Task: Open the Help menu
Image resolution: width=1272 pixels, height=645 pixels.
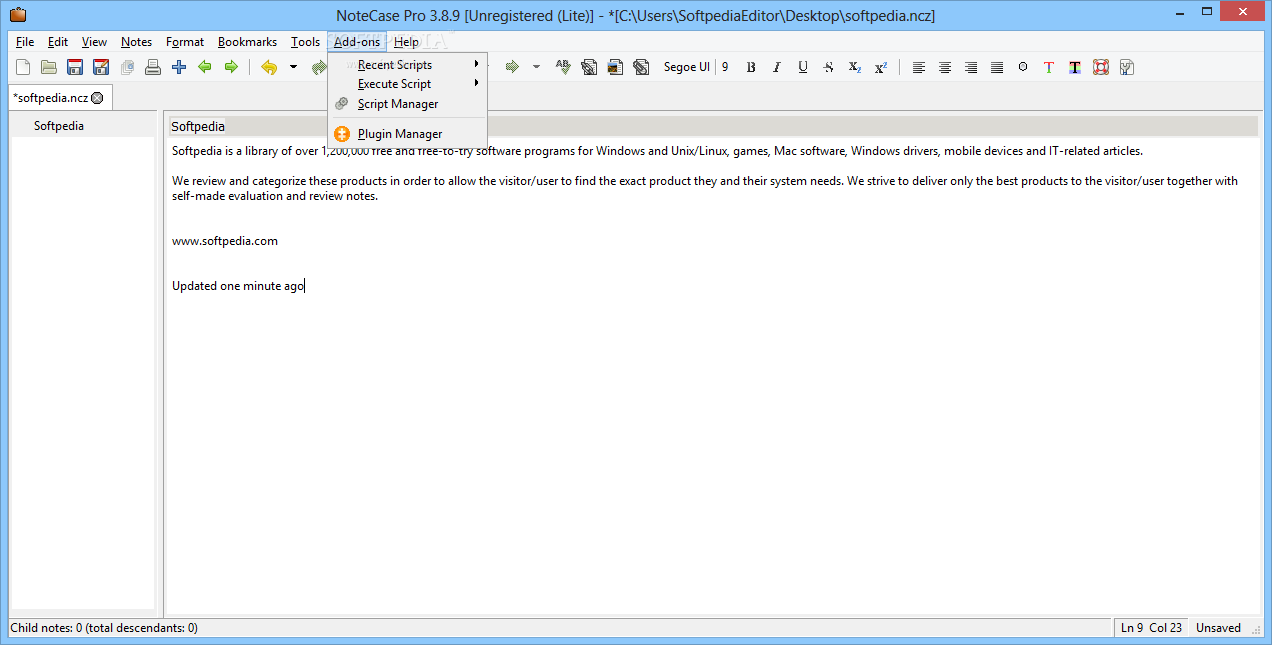Action: [406, 42]
